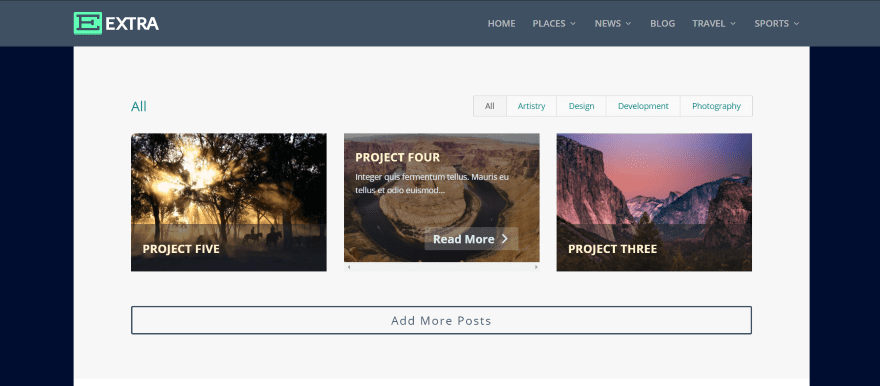The height and width of the screenshot is (386, 880).
Task: Click right scroll arrow under Project Four
Action: 535,267
